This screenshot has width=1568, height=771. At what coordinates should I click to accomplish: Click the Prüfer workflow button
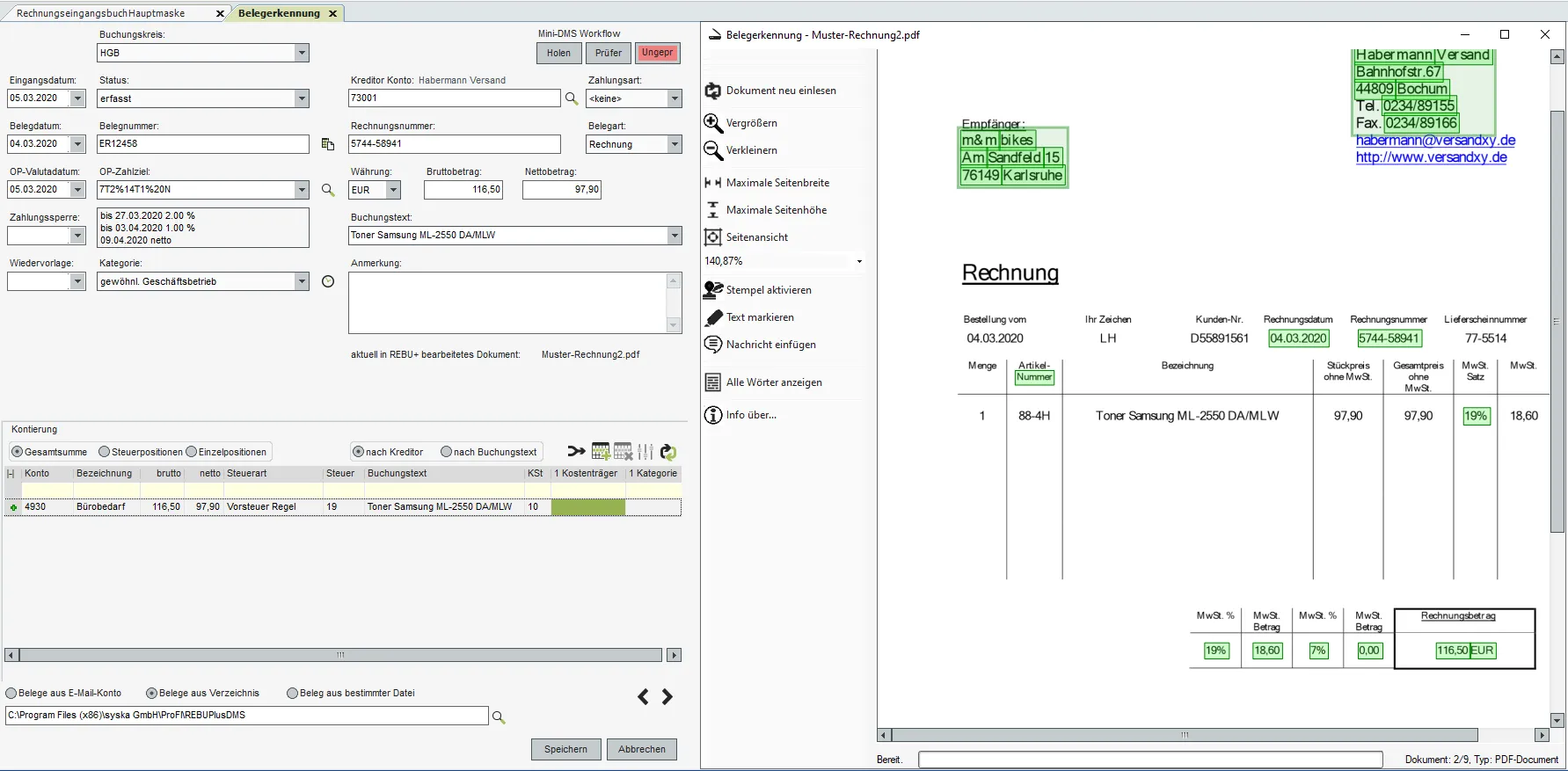pos(609,53)
